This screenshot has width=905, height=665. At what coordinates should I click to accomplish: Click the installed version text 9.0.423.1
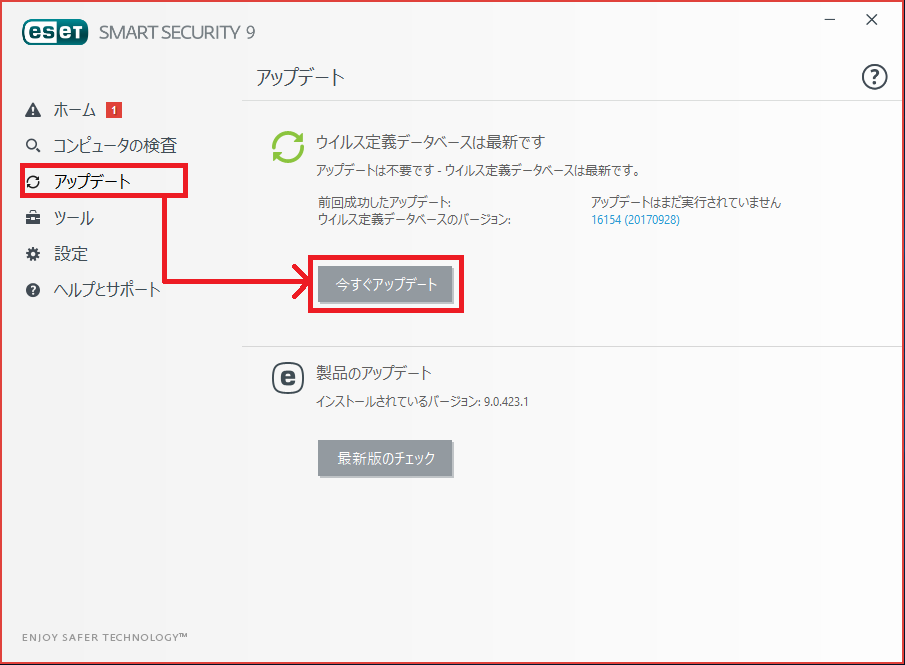point(506,402)
